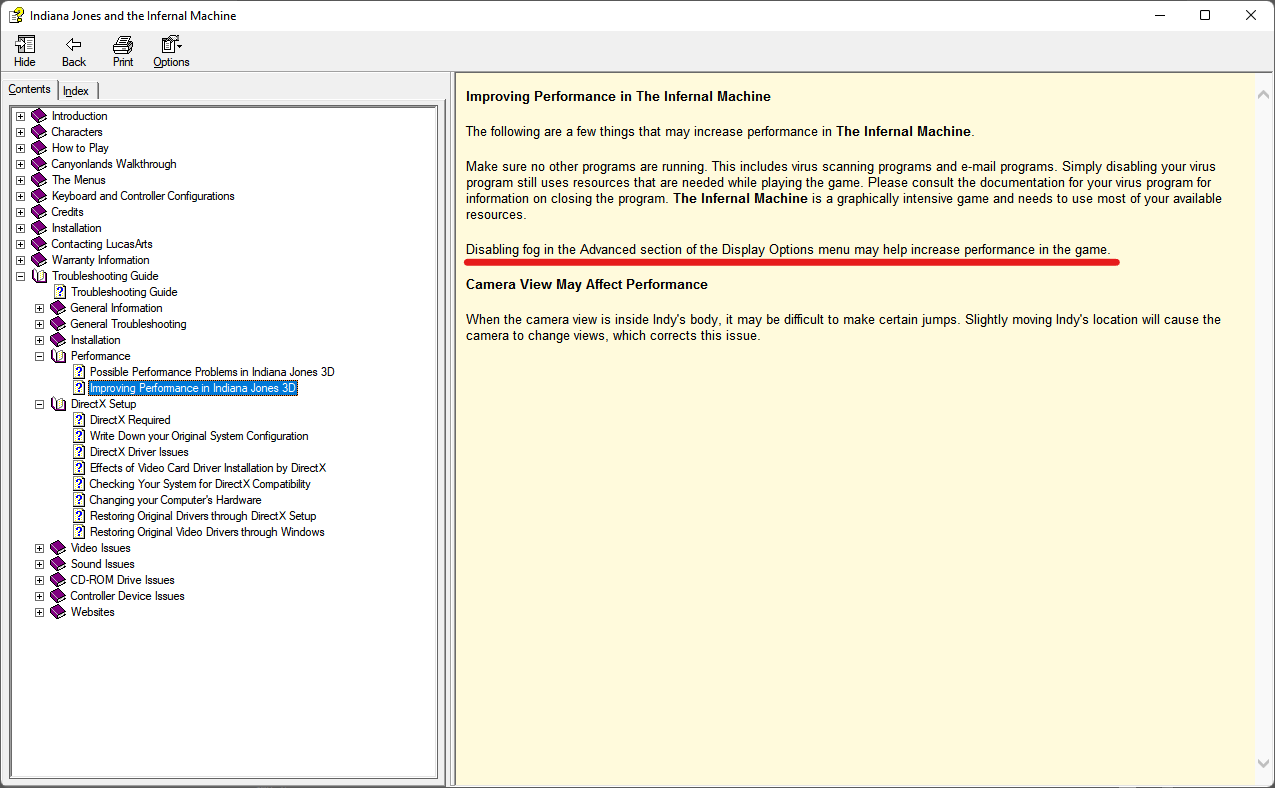Image resolution: width=1275 pixels, height=788 pixels.
Task: Click the book icon beside CD-ROM Drive Issues
Action: coord(58,580)
